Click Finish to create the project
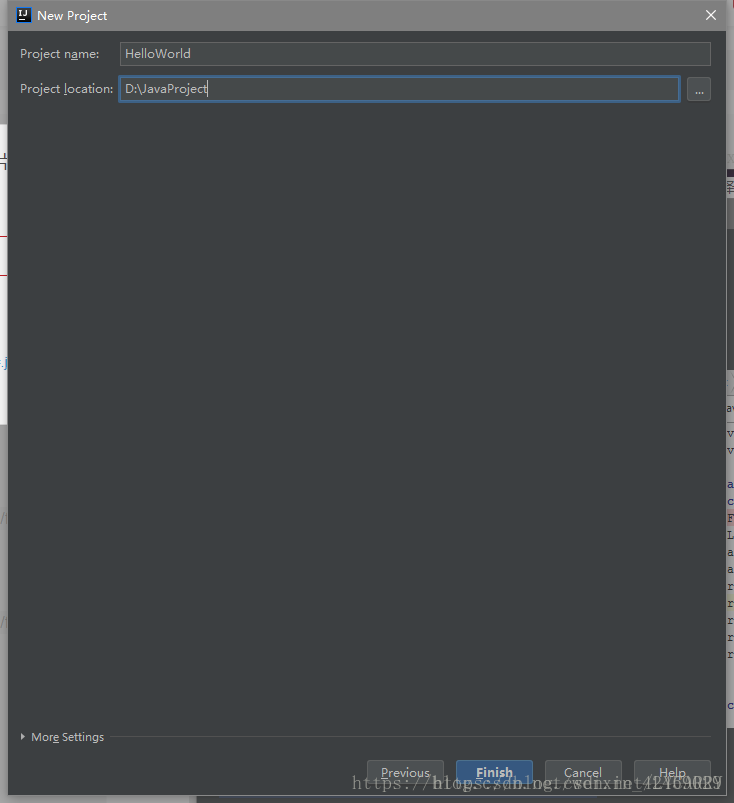The image size is (734, 803). (x=494, y=772)
